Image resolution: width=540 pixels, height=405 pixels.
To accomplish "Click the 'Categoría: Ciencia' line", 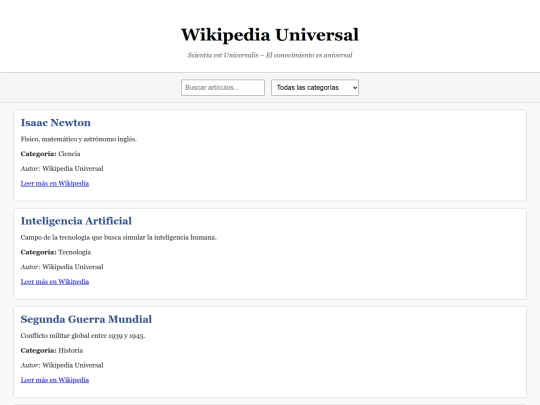I will [x=50, y=154].
